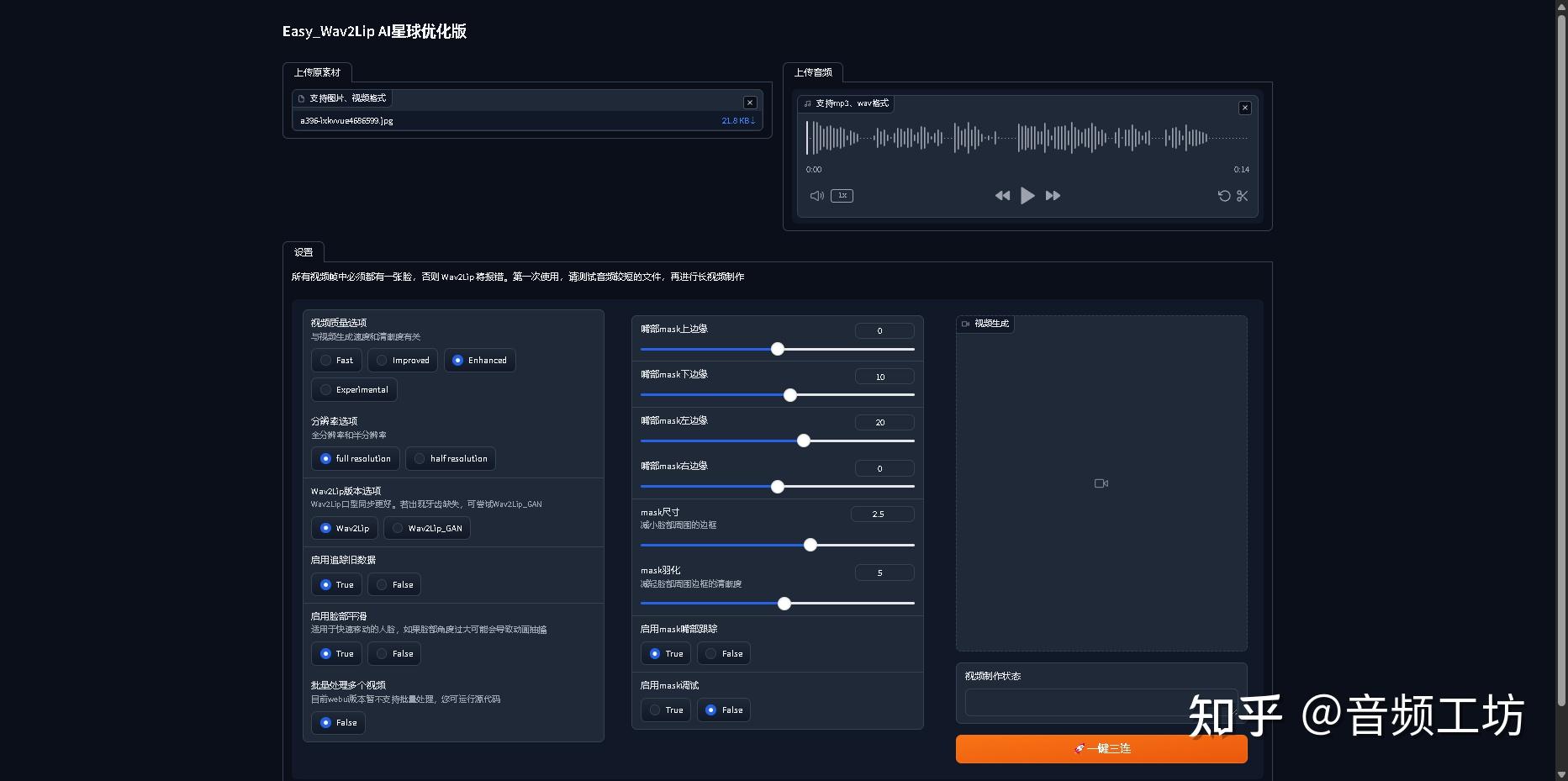Switch to the 上传音频 tab
The image size is (1568, 781).
[x=814, y=72]
